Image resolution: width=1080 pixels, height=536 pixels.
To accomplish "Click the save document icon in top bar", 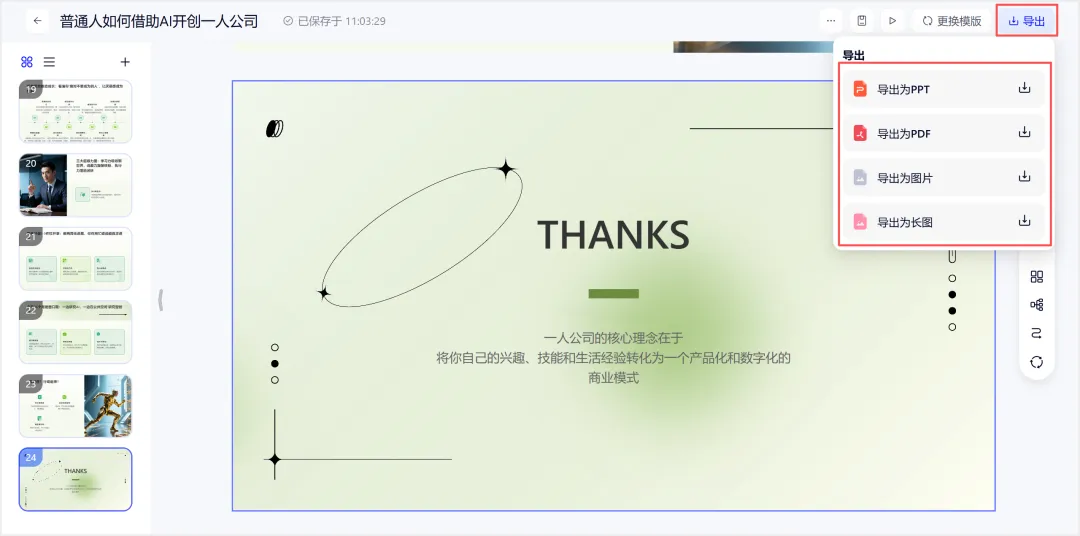I will (862, 21).
